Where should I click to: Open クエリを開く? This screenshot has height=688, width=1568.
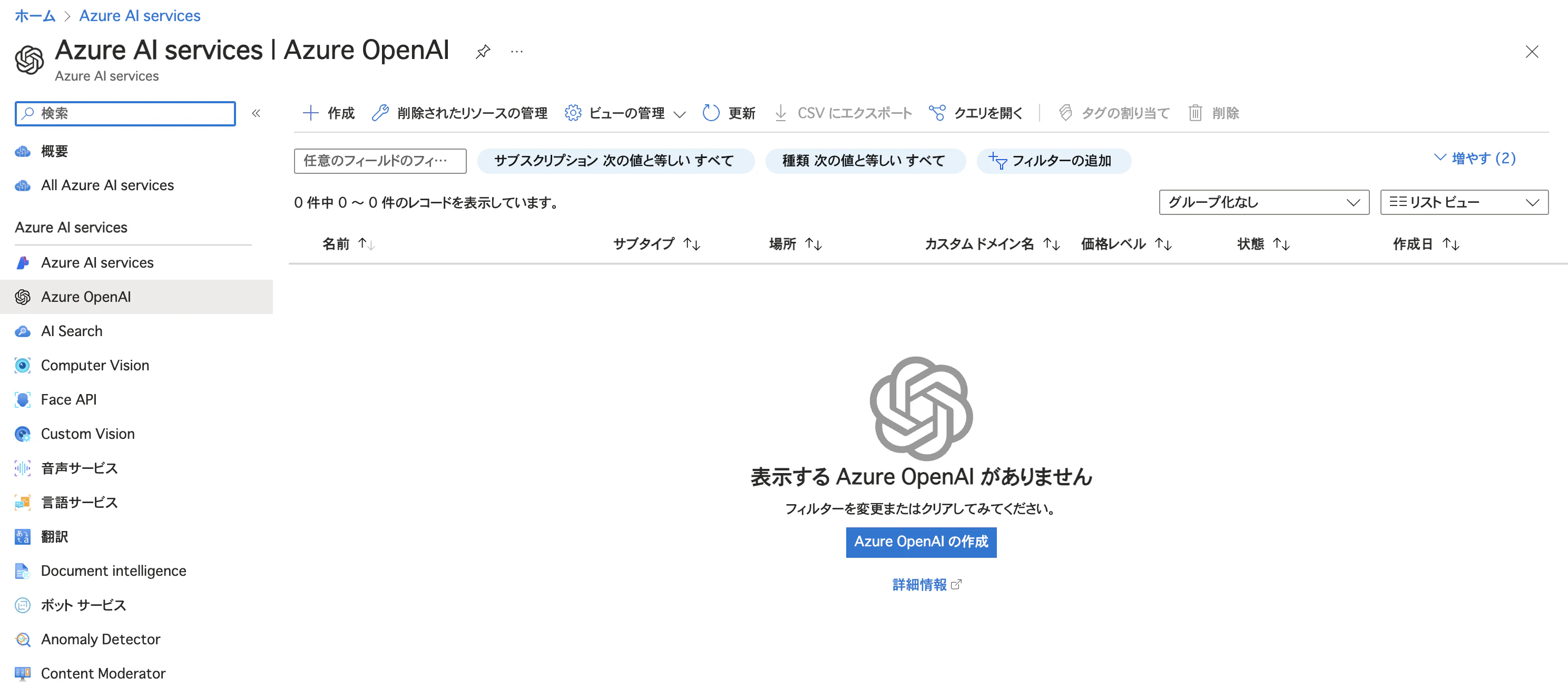click(976, 113)
